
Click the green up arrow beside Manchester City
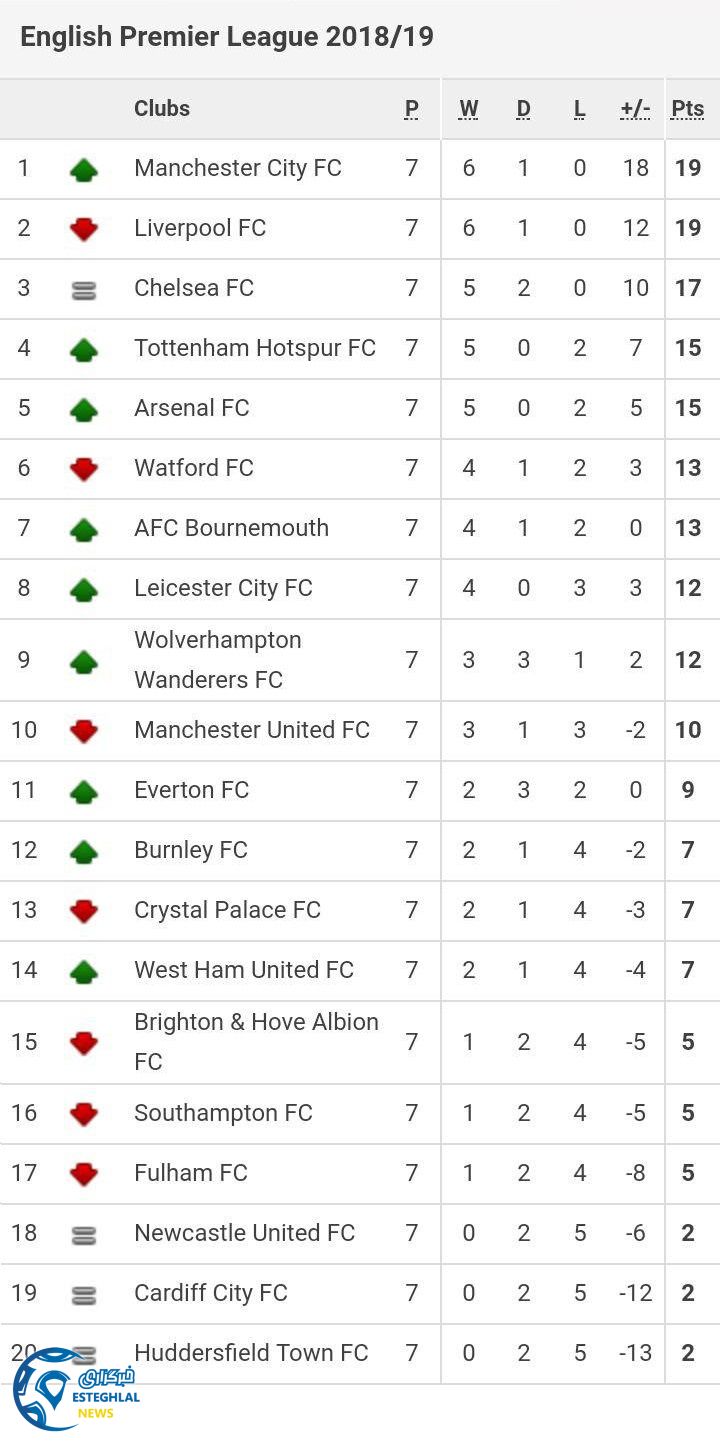point(84,170)
